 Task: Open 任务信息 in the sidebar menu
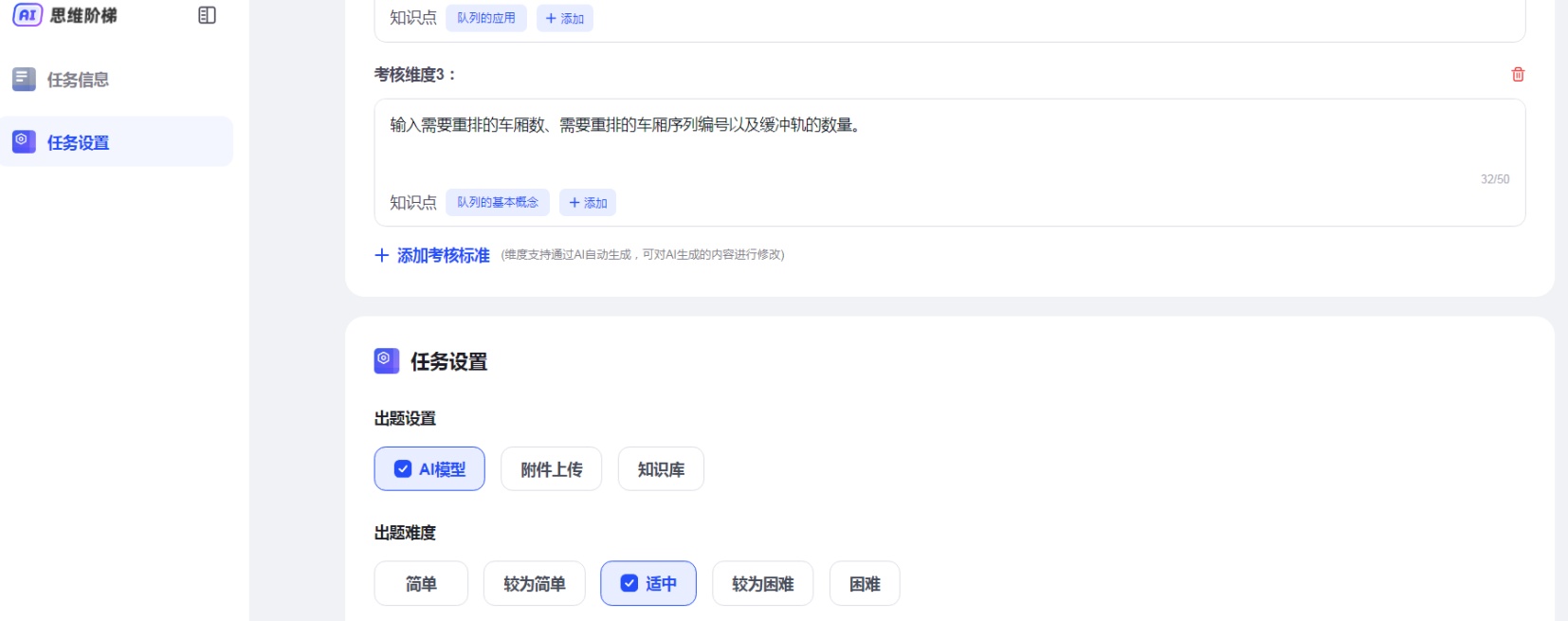[x=78, y=80]
